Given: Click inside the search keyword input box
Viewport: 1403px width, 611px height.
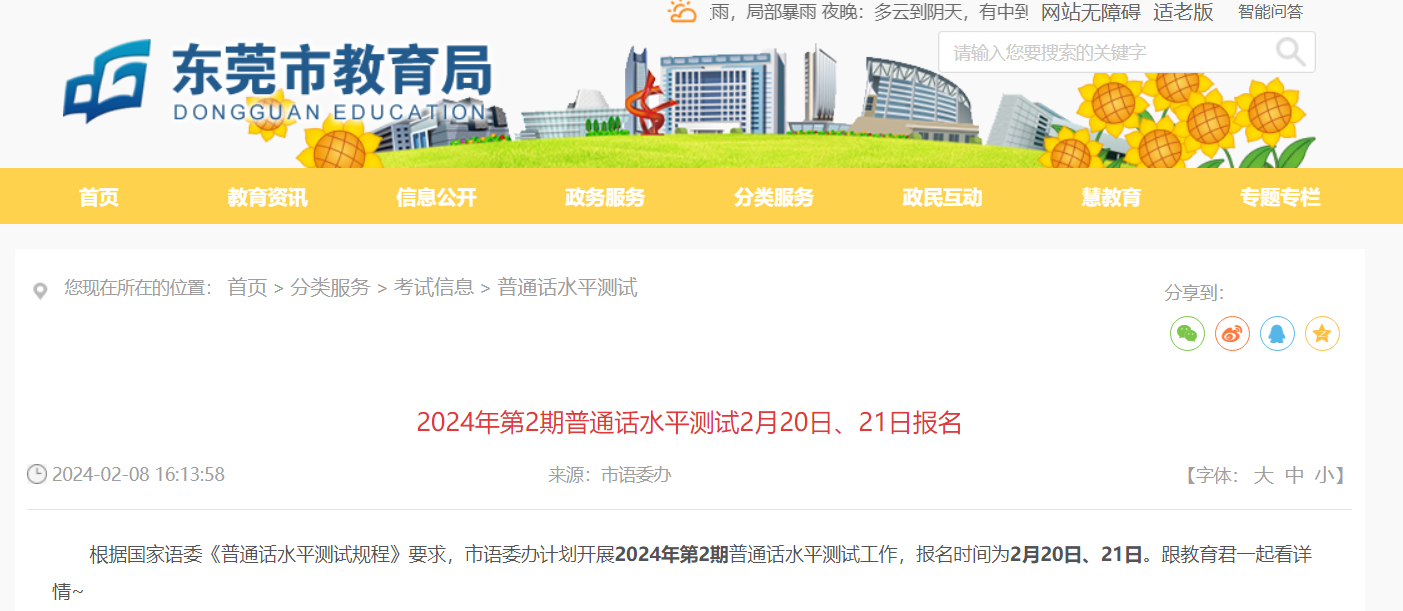Looking at the screenshot, I should click(x=1100, y=52).
